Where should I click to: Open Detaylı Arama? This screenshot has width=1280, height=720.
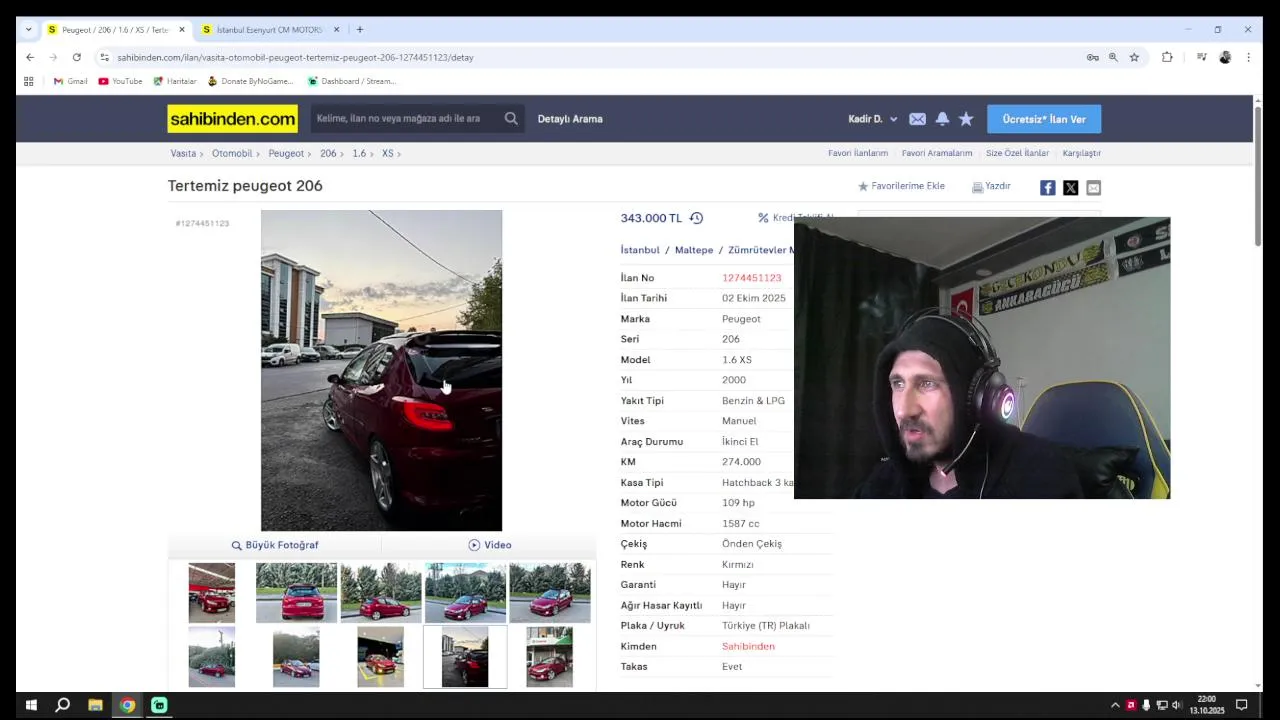[x=570, y=119]
